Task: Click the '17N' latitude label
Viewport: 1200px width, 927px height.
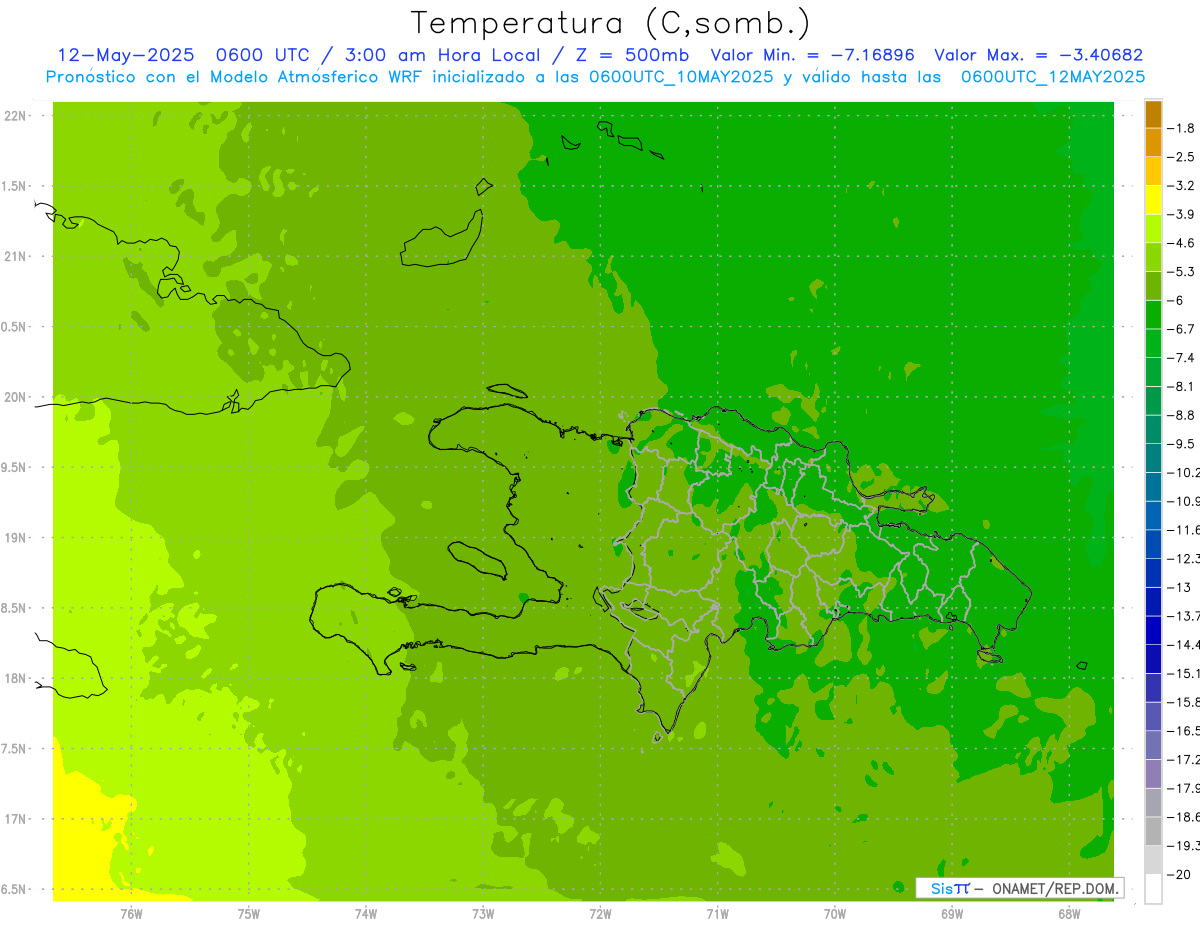Action: click(16, 819)
